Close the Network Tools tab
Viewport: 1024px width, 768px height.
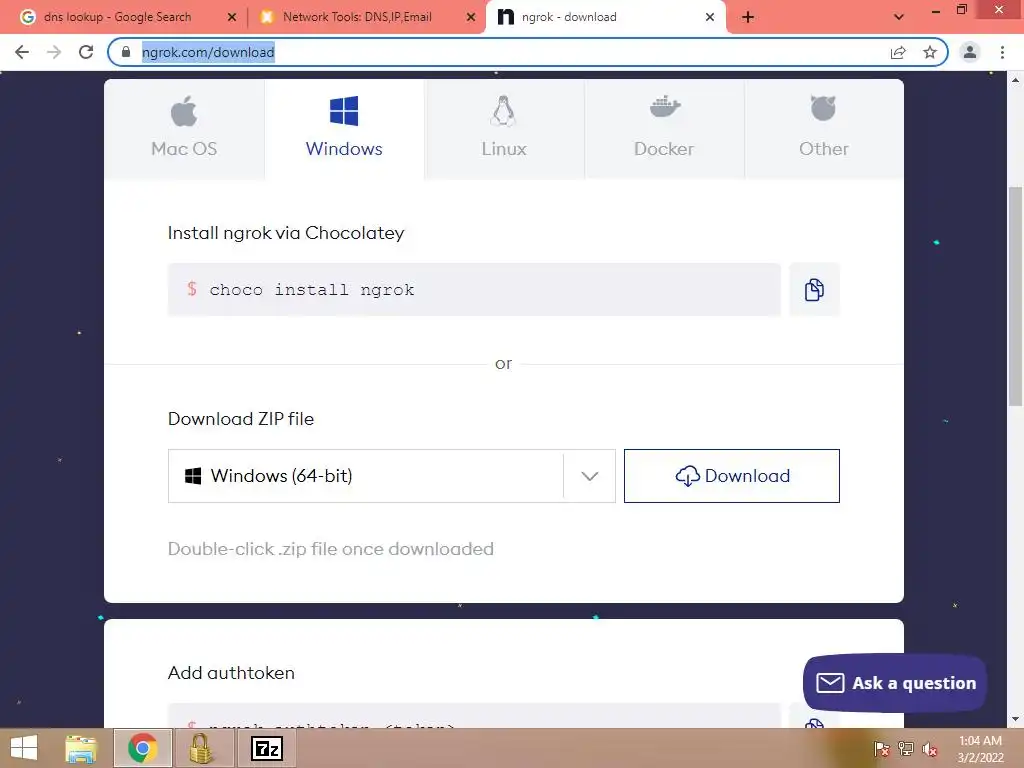[471, 17]
